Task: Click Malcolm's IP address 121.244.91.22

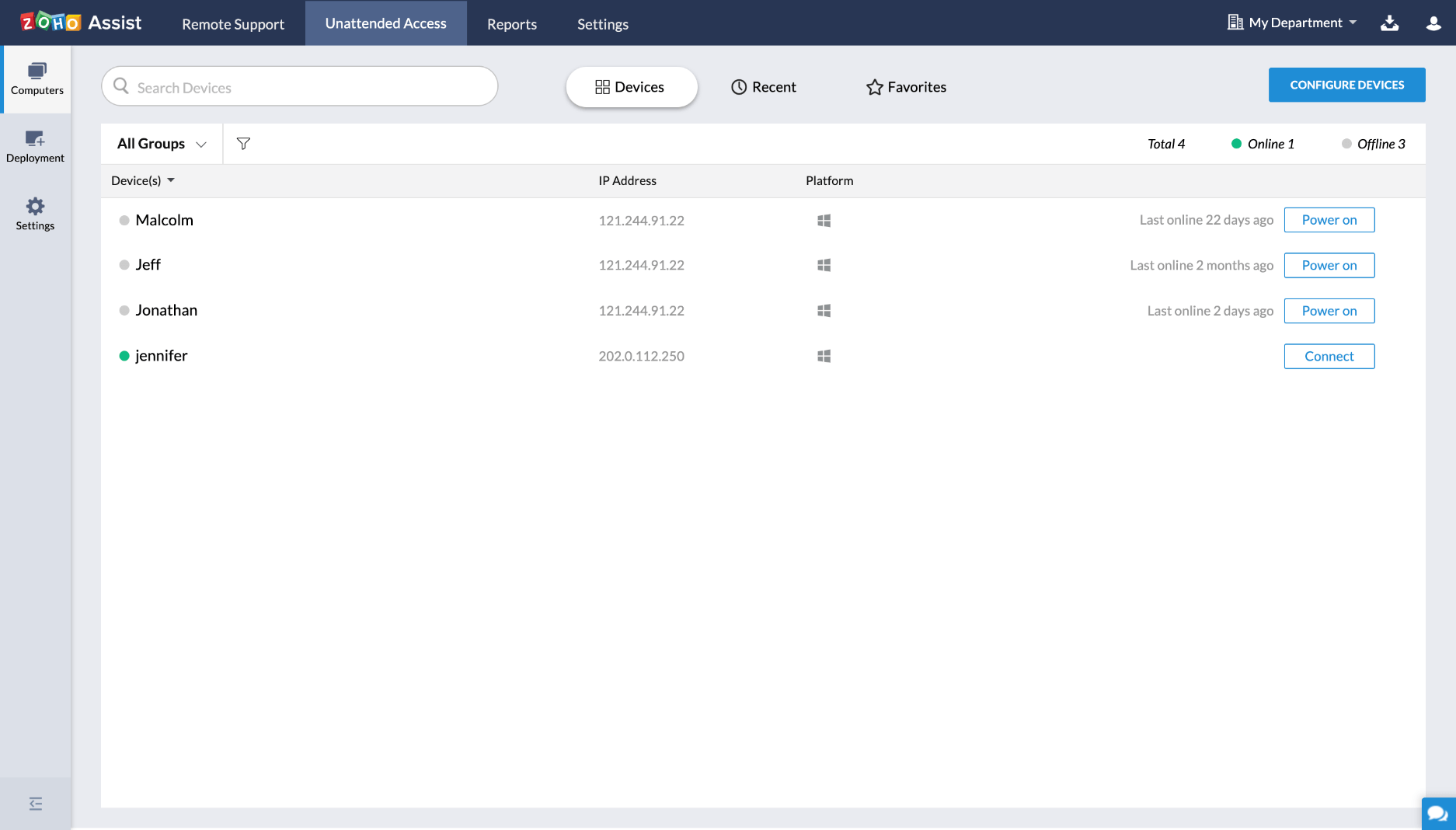Action: [x=641, y=221]
